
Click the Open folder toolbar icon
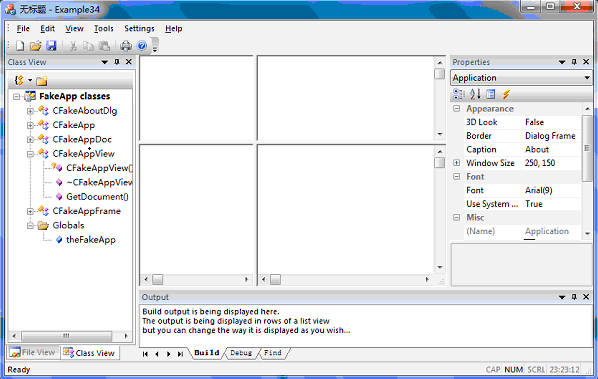(35, 46)
